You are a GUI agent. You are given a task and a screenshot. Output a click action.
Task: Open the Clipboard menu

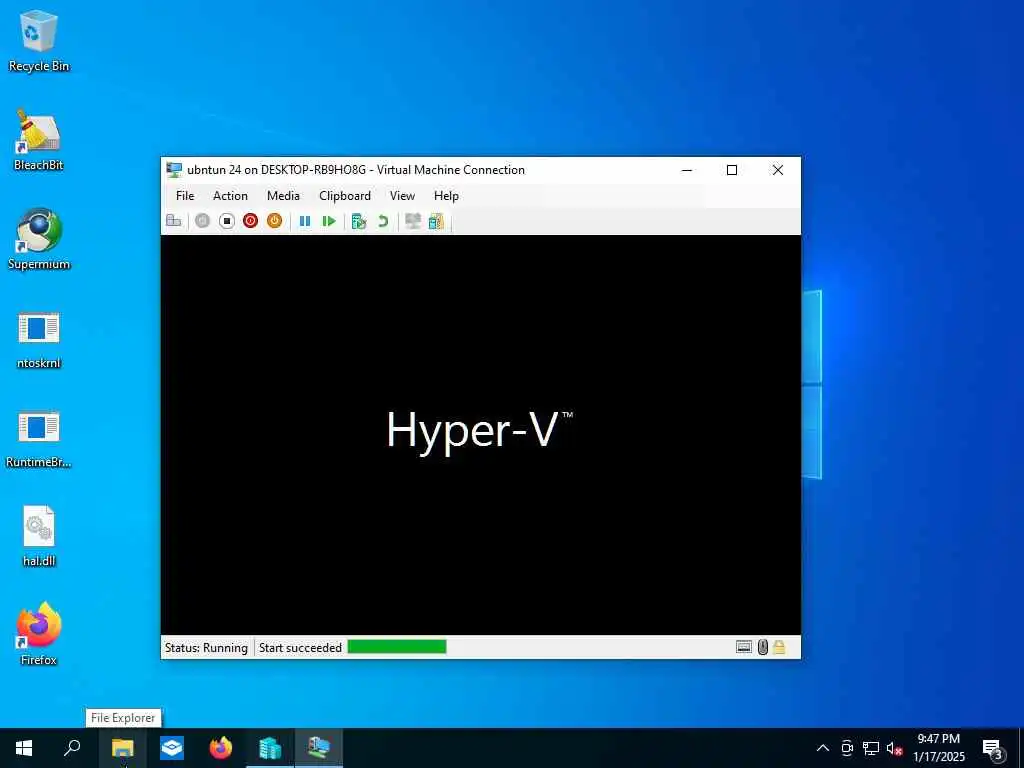(345, 196)
